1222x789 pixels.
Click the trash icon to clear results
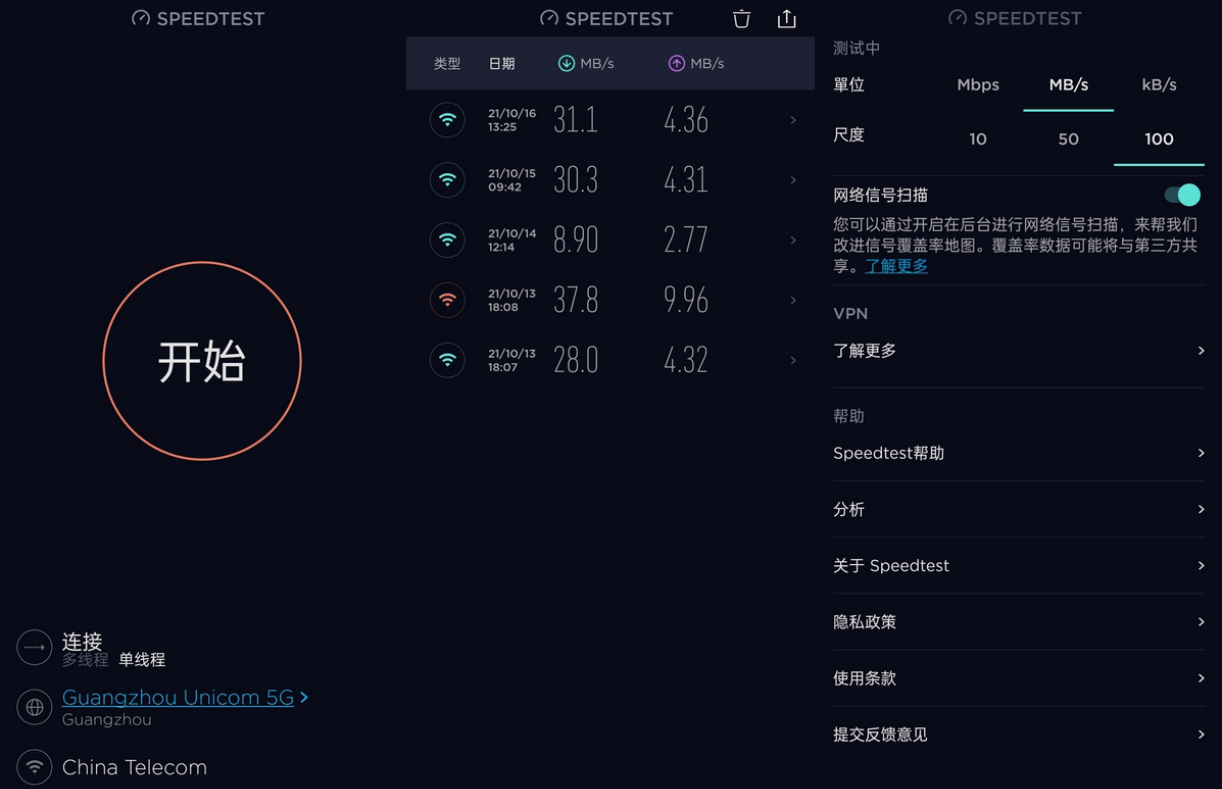[x=741, y=18]
